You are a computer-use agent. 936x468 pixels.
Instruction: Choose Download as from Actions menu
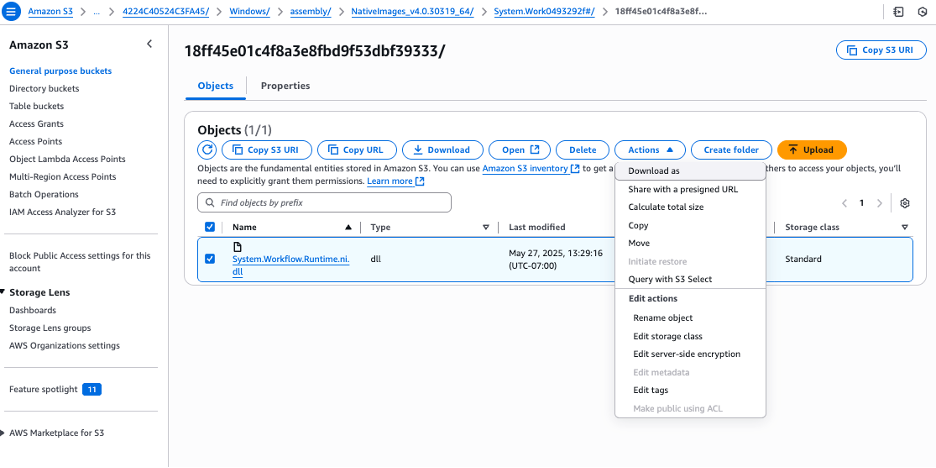(x=690, y=171)
